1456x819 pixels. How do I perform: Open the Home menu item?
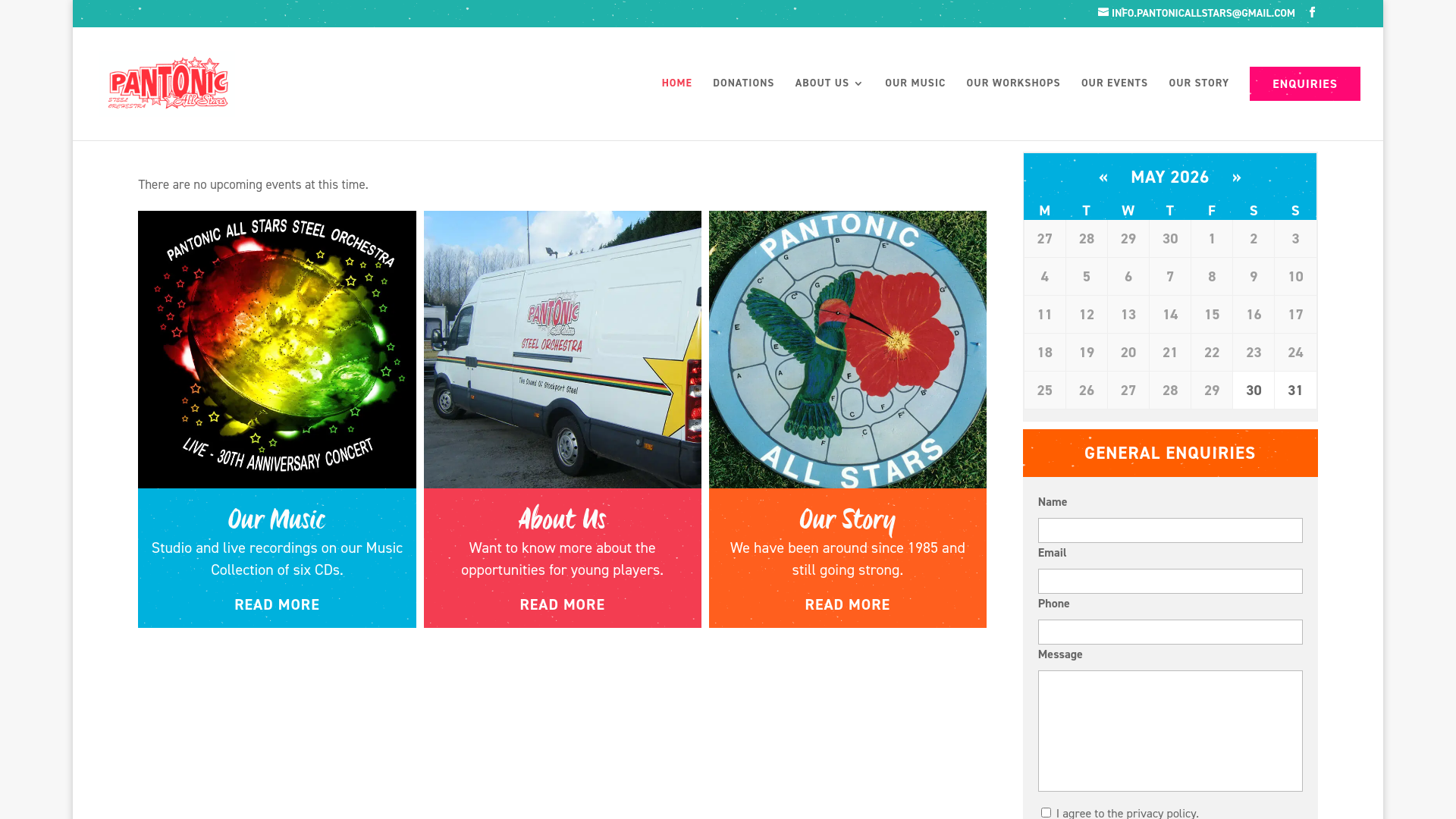[676, 83]
